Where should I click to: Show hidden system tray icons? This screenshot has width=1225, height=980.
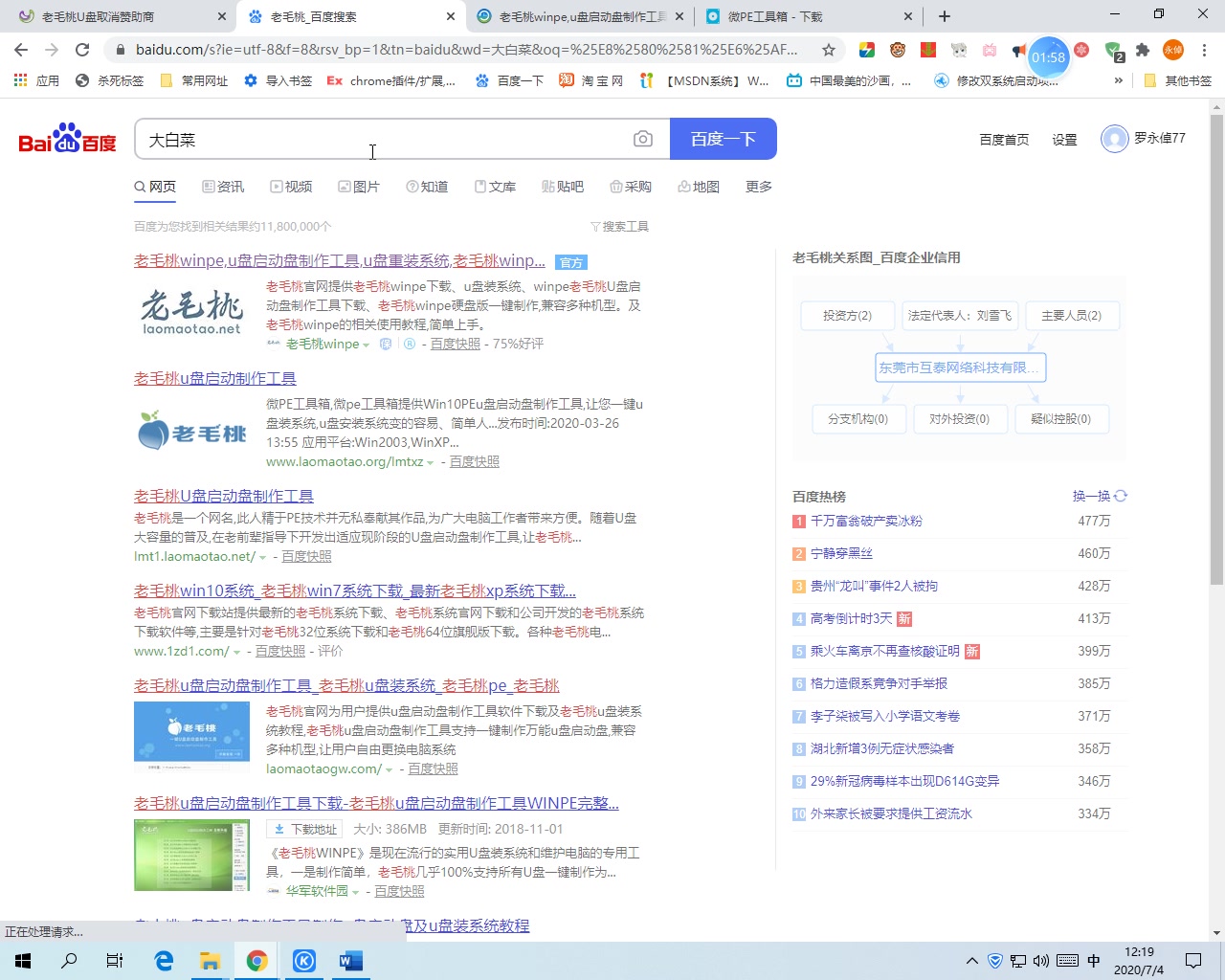(x=972, y=961)
